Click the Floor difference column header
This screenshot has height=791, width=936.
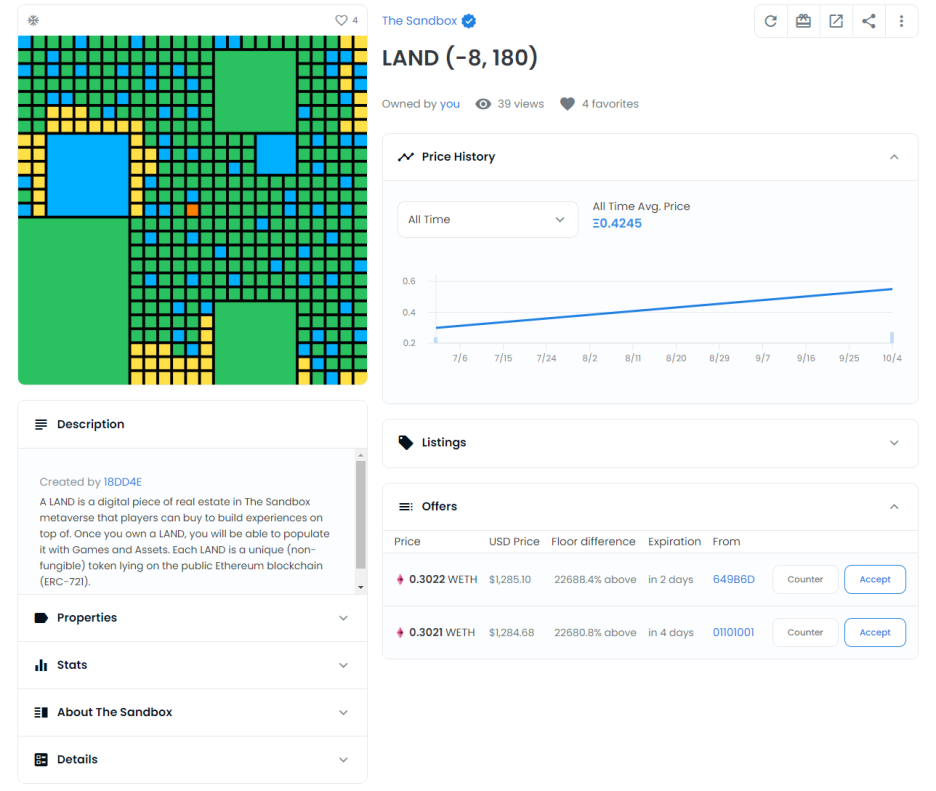pos(593,542)
